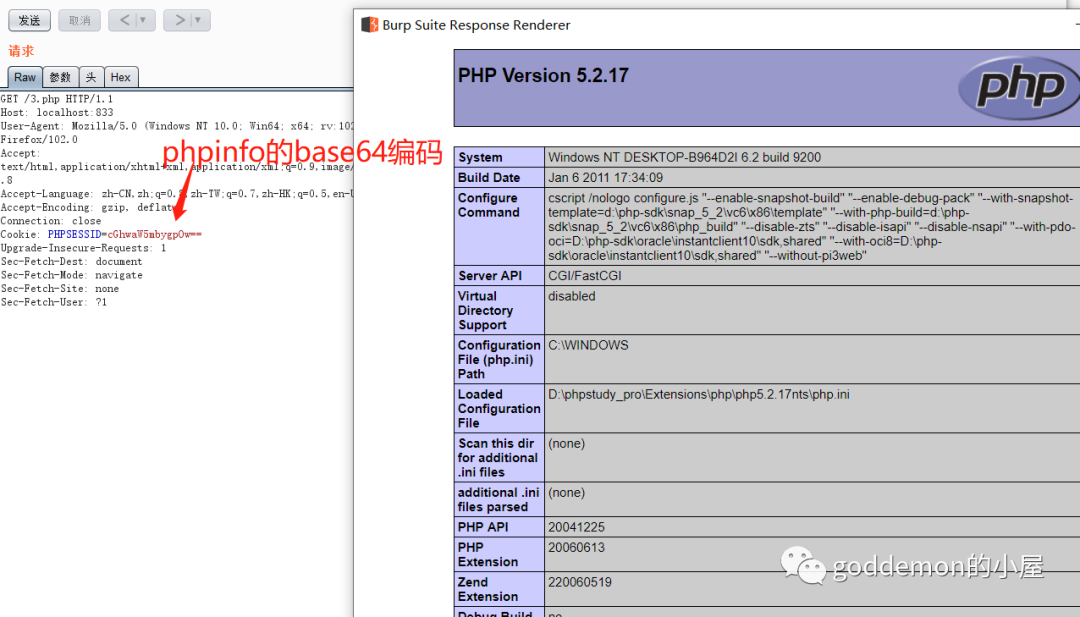1080x617 pixels.
Task: Click the System row label
Action: click(x=480, y=157)
